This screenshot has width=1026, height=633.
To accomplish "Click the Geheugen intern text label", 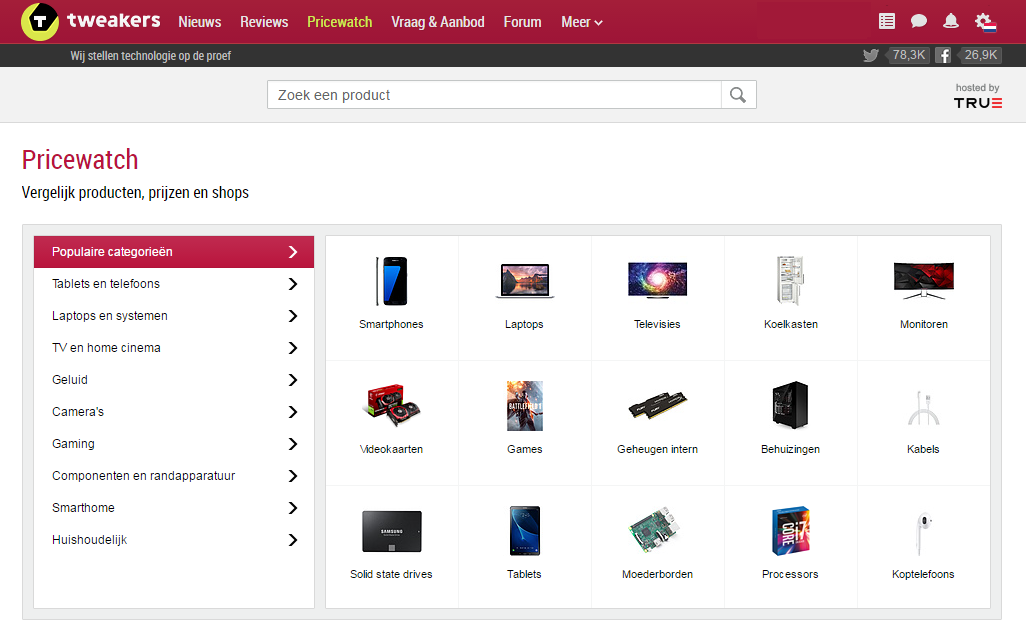I will tap(658, 449).
